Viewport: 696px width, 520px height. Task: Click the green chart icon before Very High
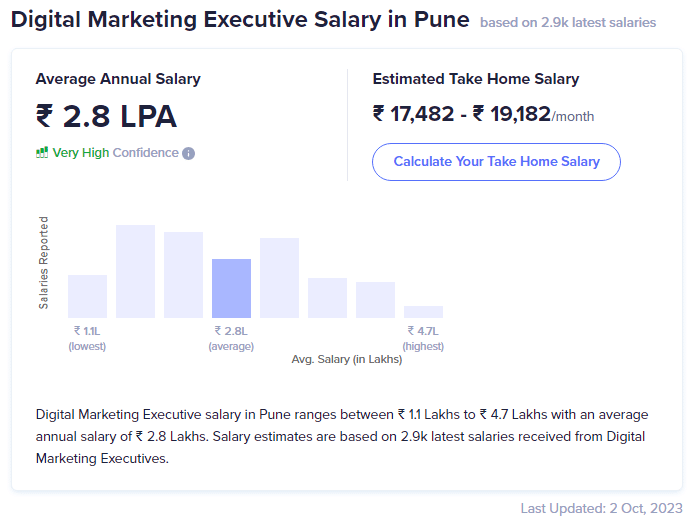pos(42,153)
